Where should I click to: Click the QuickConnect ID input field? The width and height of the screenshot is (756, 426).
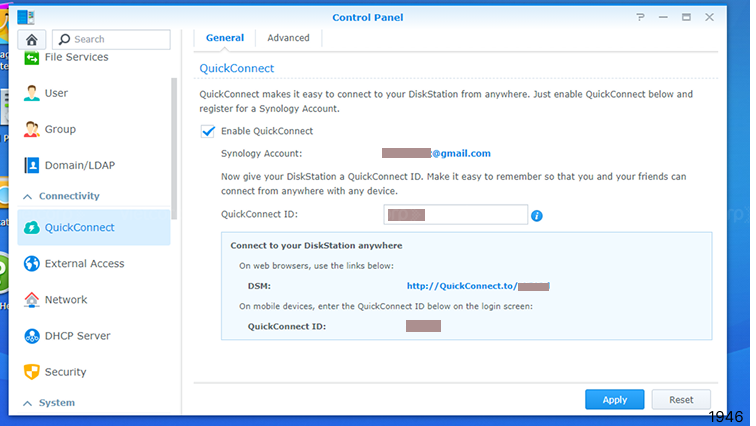click(455, 215)
